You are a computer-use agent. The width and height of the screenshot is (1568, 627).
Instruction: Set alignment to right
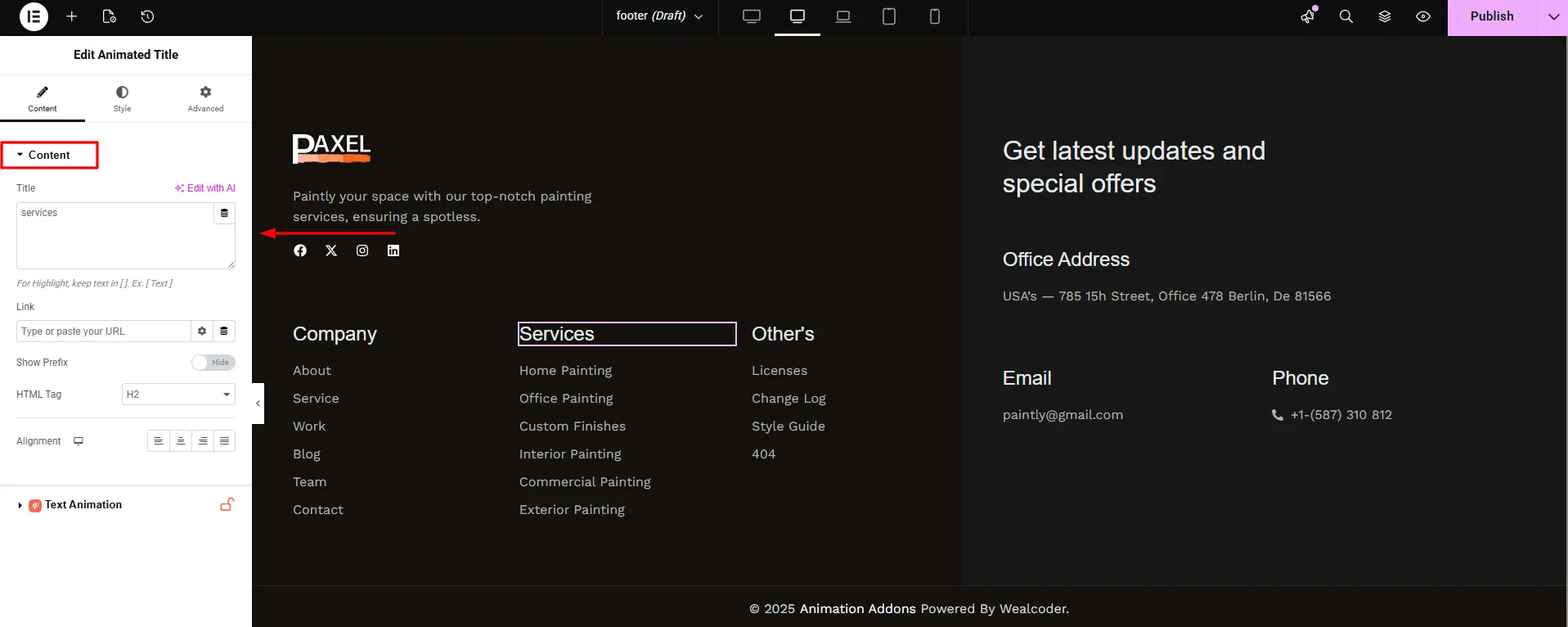203,441
